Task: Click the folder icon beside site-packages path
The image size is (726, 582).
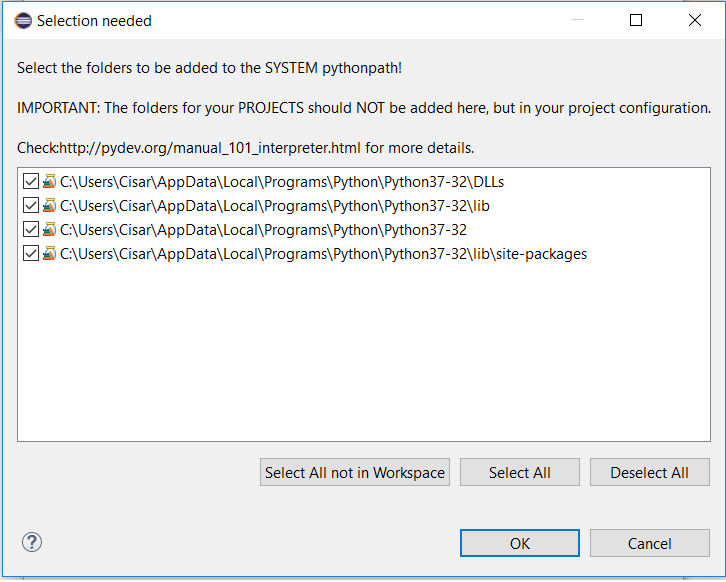Action: [49, 254]
